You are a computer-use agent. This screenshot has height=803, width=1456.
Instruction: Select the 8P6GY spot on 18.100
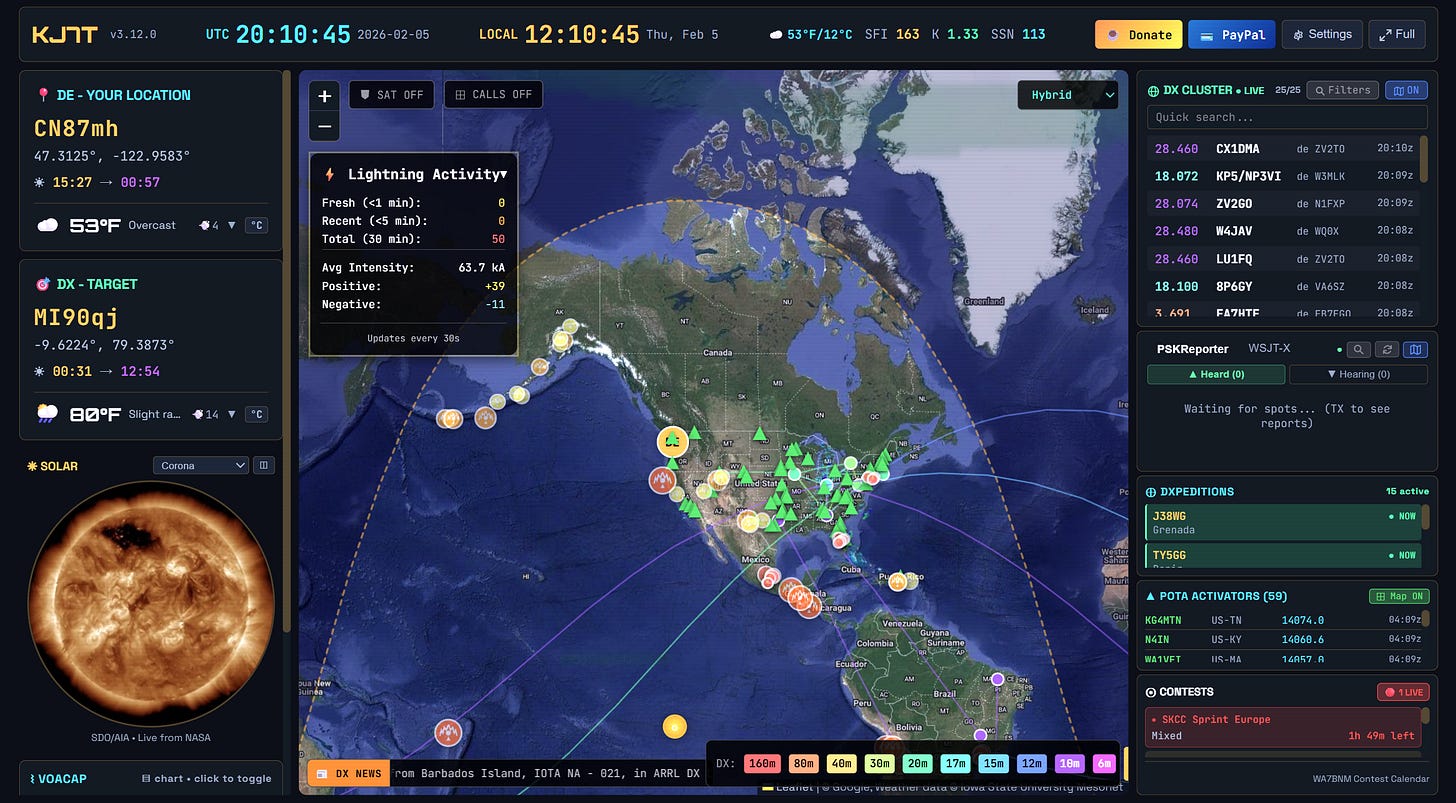pyautogui.click(x=1283, y=286)
